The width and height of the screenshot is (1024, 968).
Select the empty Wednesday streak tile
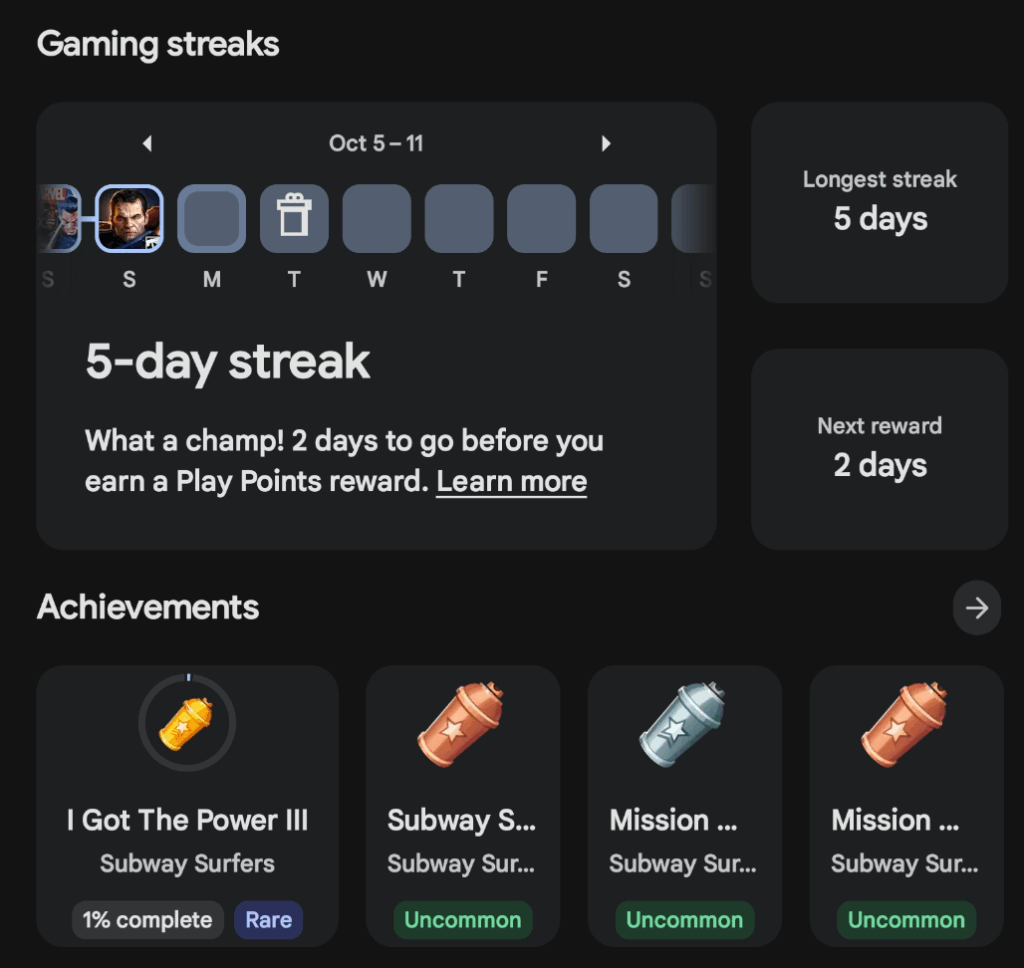[x=377, y=218]
